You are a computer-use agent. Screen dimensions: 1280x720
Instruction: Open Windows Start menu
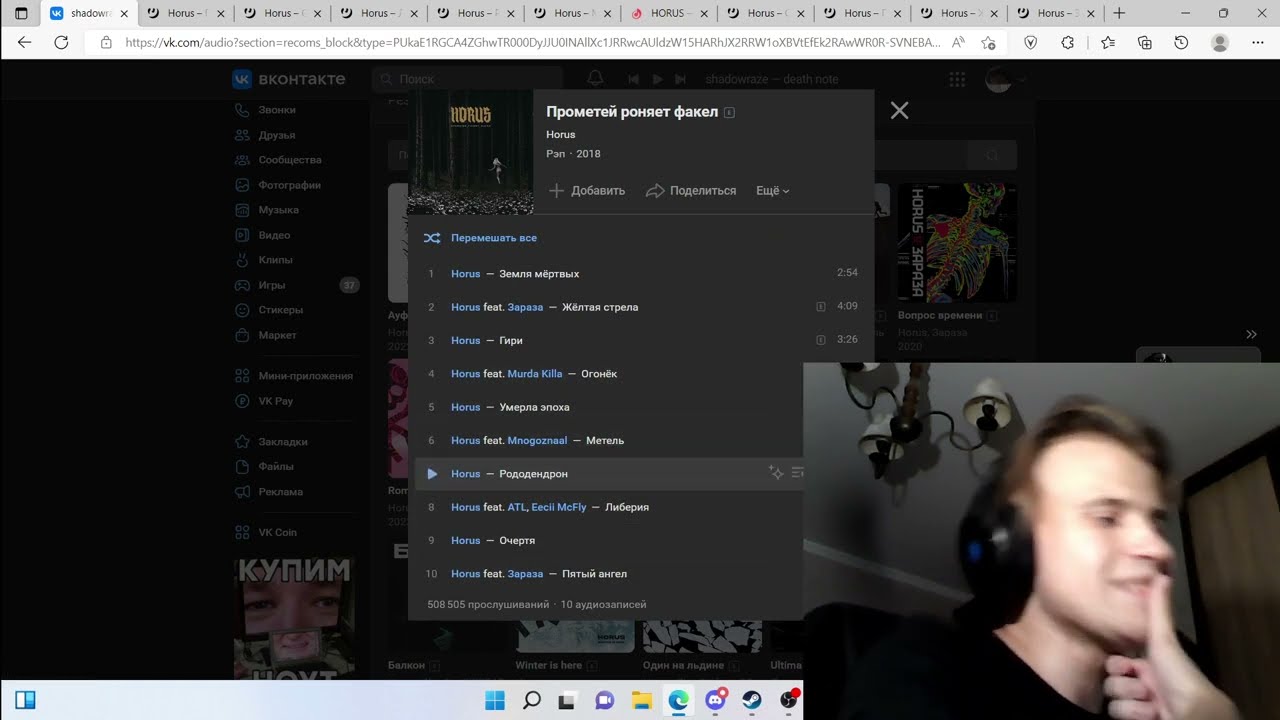[495, 700]
